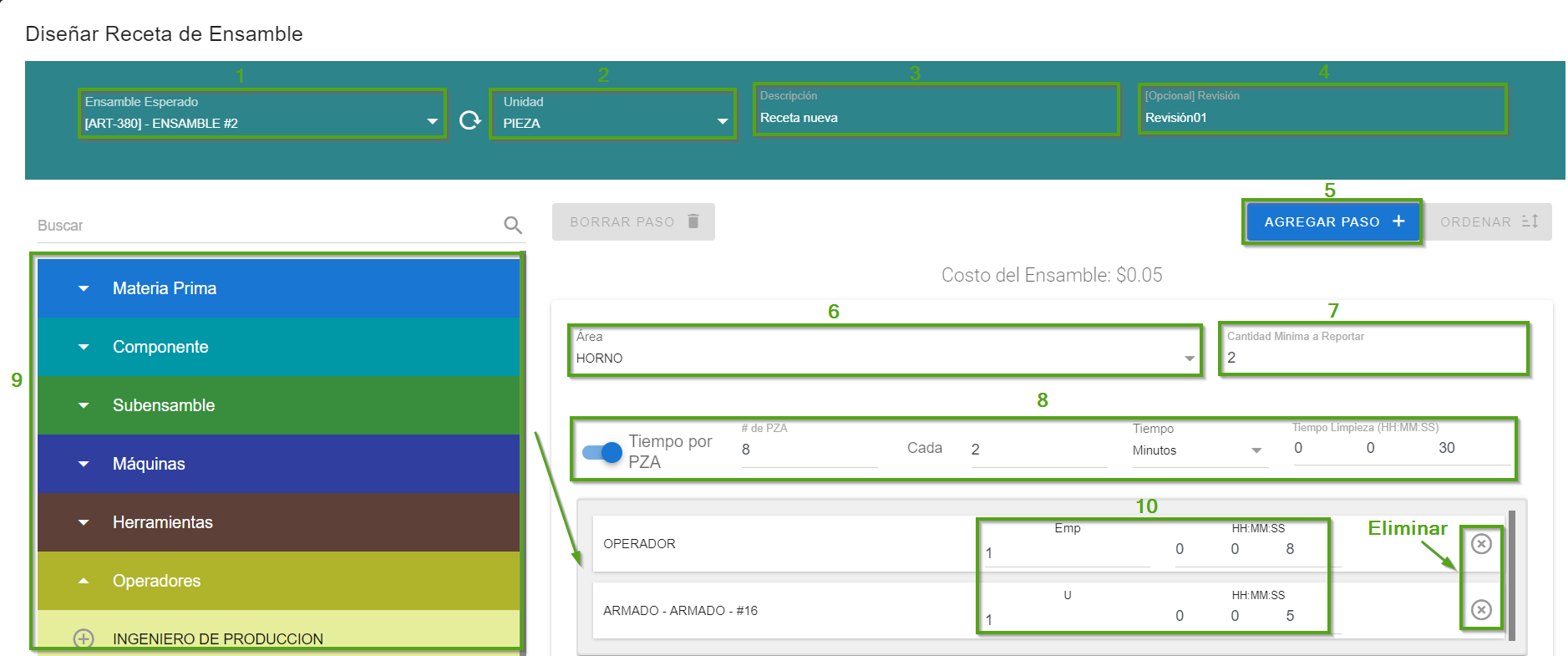Remove the OPERADOR row with its X icon
Viewport: 1568px width, 656px height.
1480,544
